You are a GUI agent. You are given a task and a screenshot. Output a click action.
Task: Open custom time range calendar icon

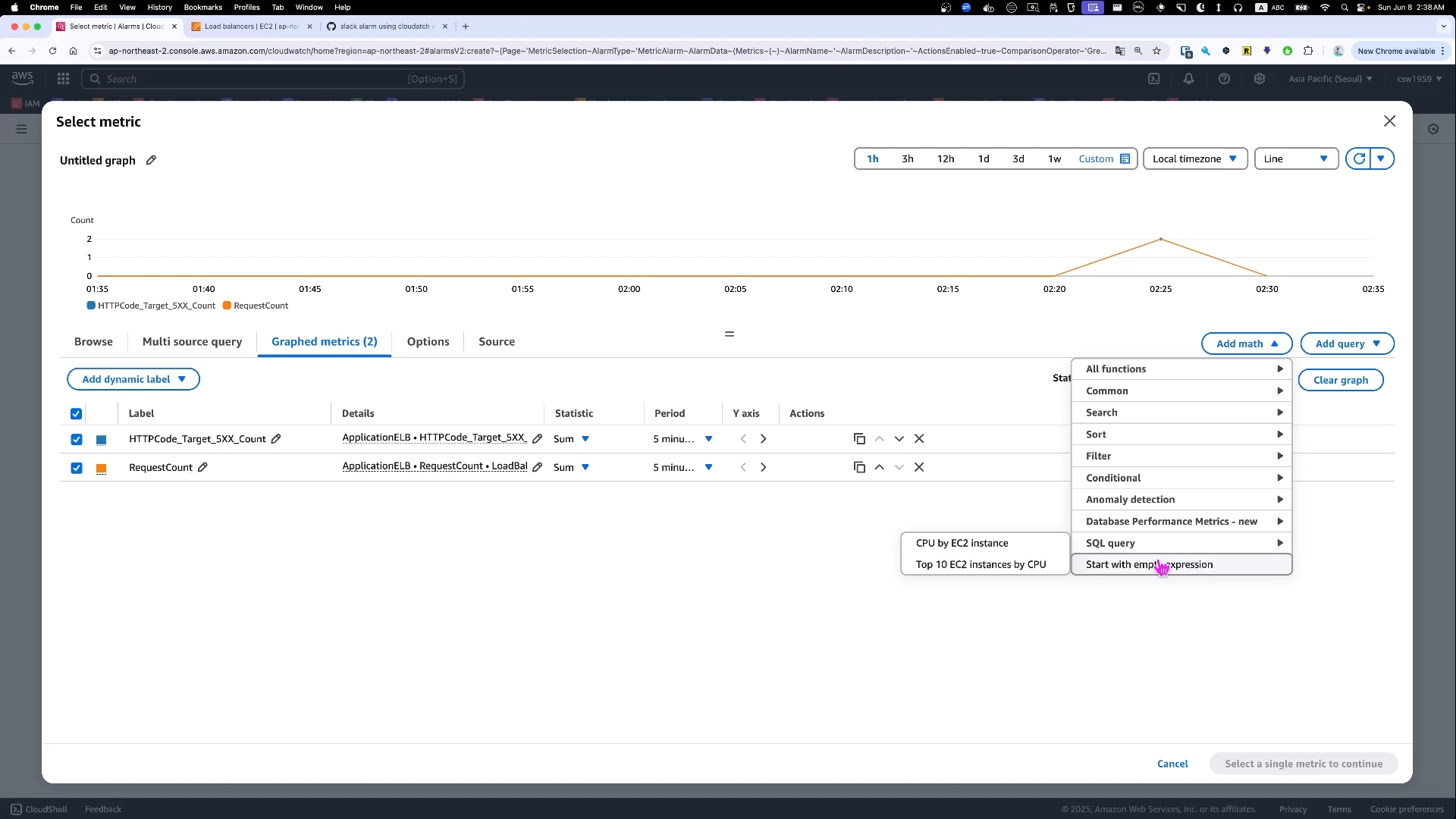coord(1125,159)
